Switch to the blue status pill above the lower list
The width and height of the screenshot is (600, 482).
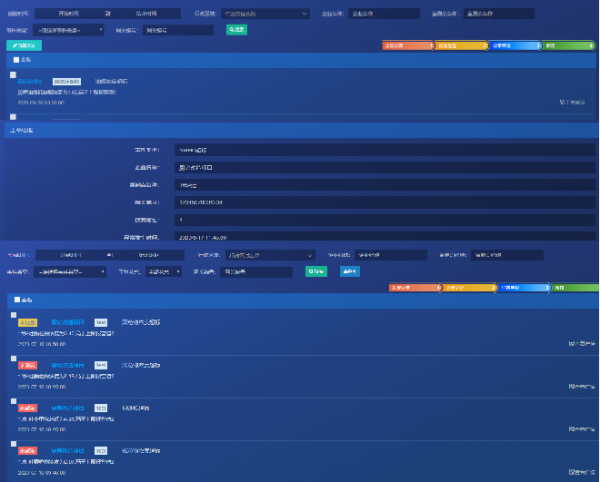524,288
